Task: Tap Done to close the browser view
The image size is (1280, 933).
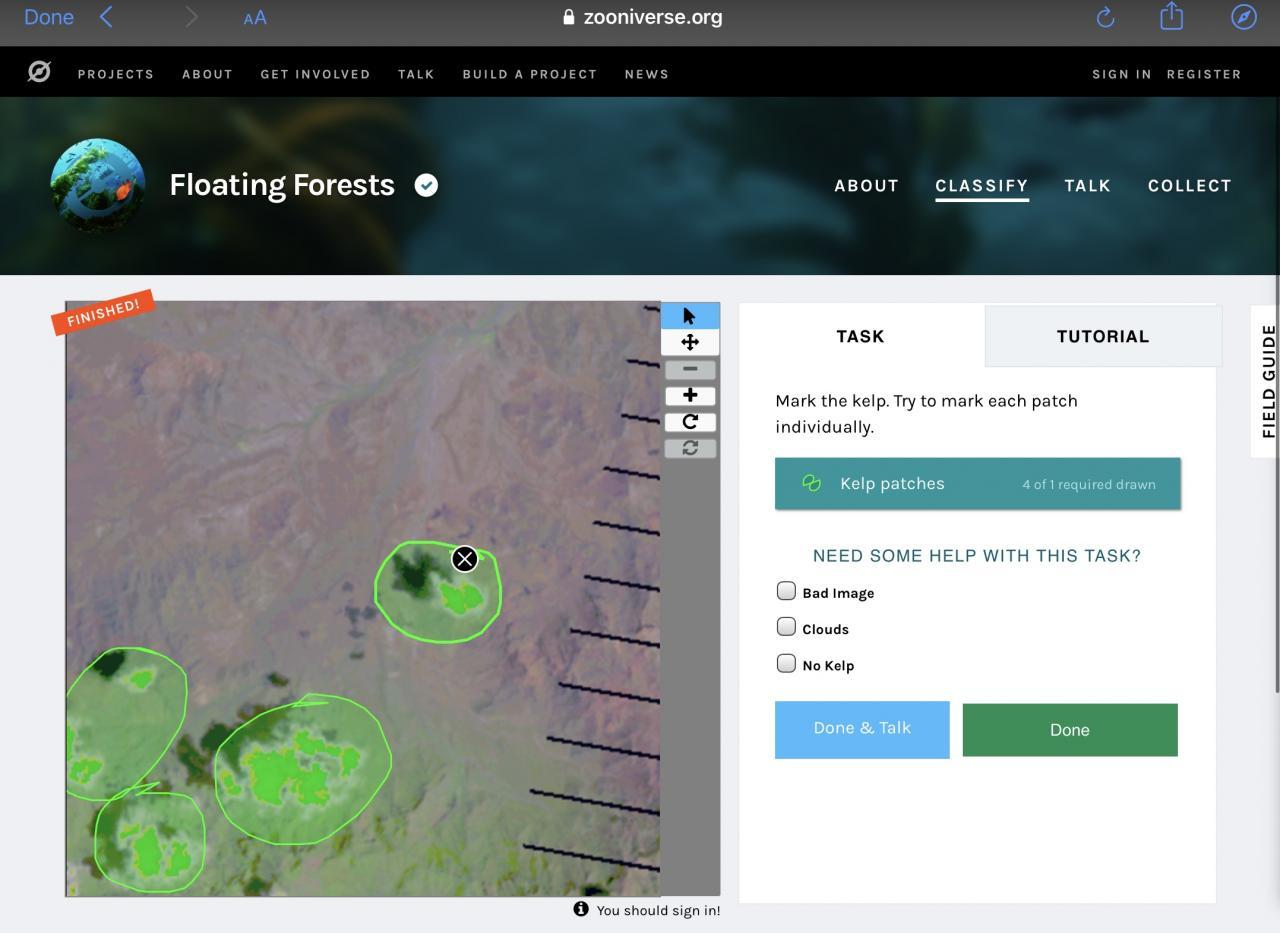Action: click(x=49, y=17)
